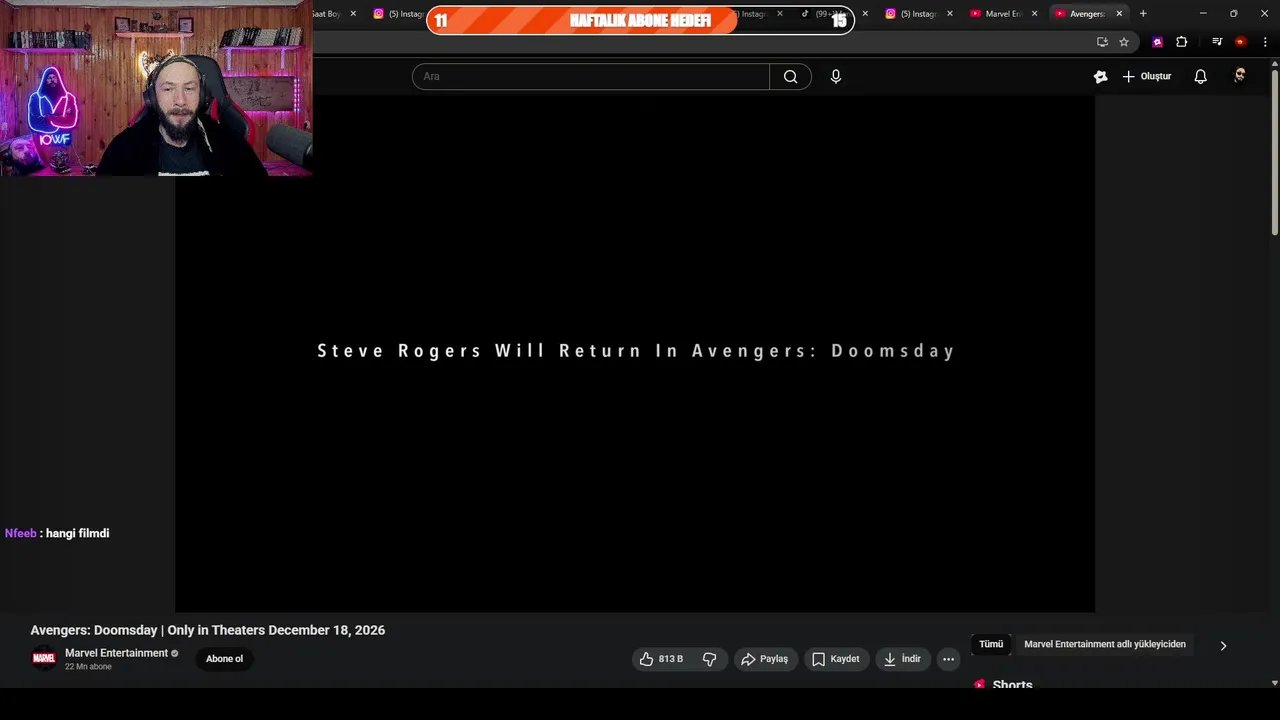Focus the Ara search input field
This screenshot has height=720, width=1280.
(x=590, y=77)
